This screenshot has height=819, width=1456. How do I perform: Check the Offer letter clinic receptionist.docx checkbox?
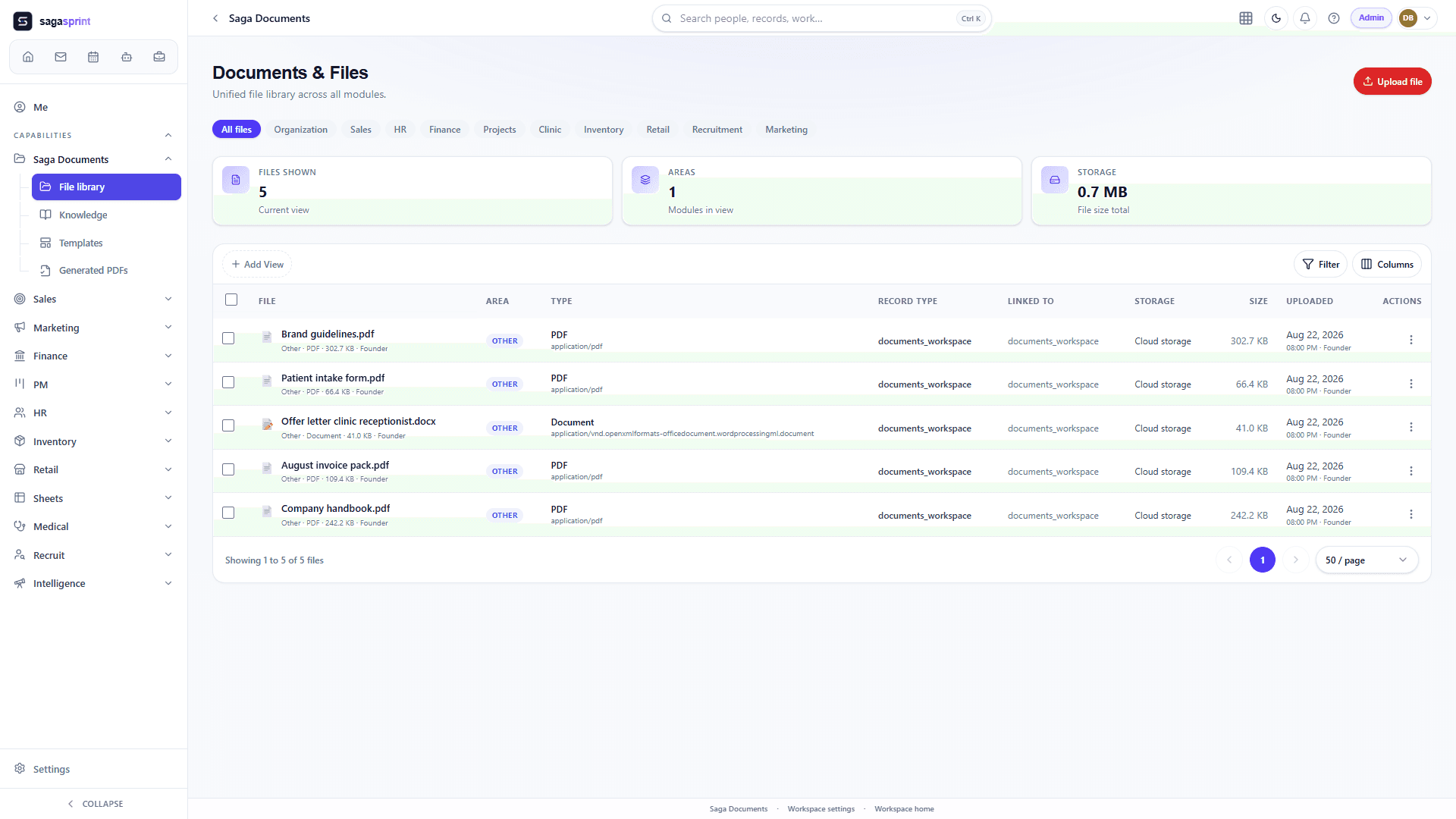click(228, 425)
